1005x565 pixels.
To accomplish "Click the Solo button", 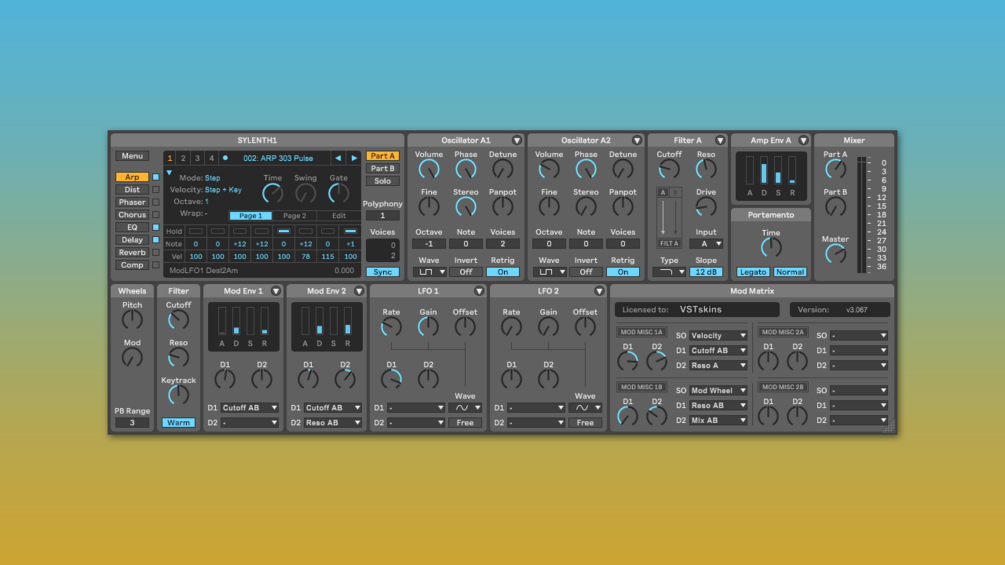I will click(x=383, y=181).
